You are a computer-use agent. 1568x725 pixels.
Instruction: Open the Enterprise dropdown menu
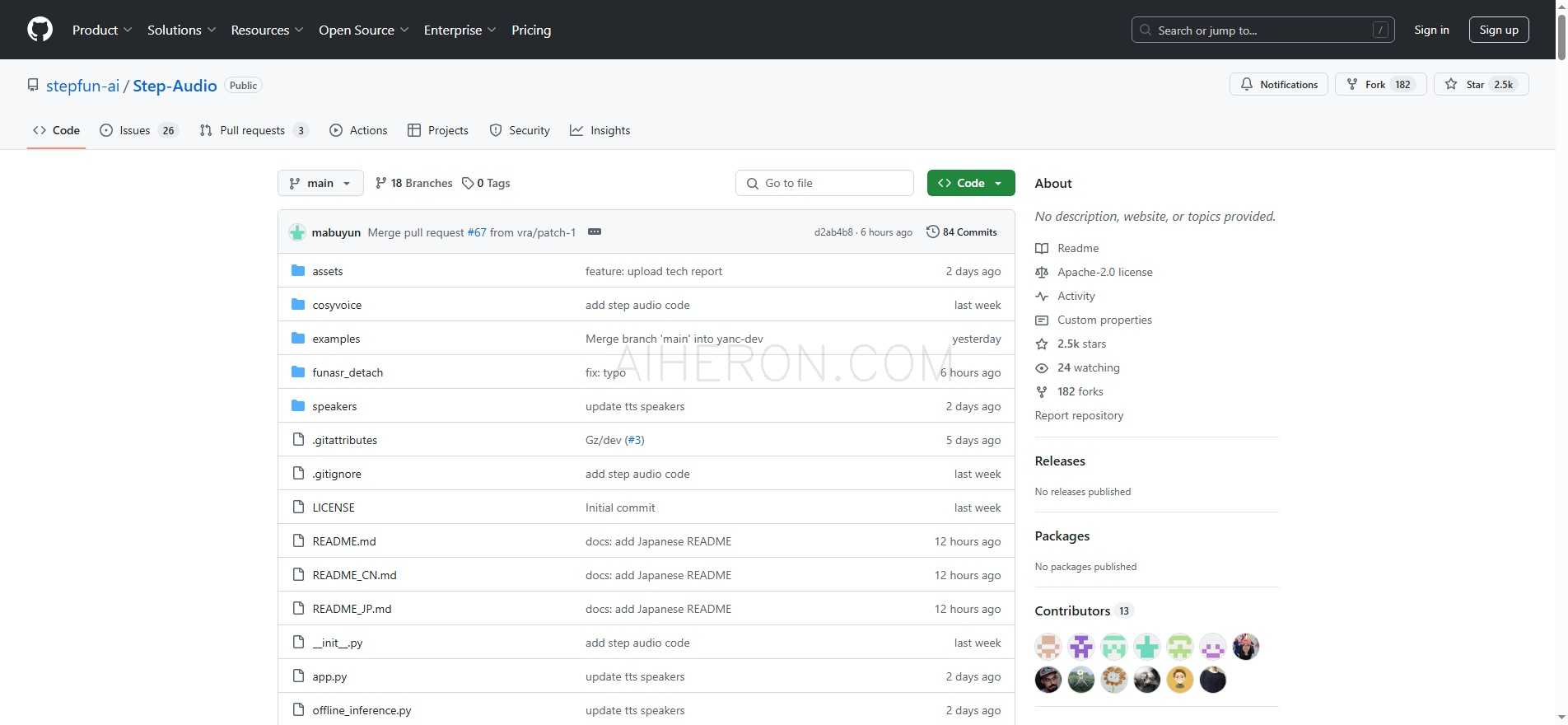pos(460,30)
